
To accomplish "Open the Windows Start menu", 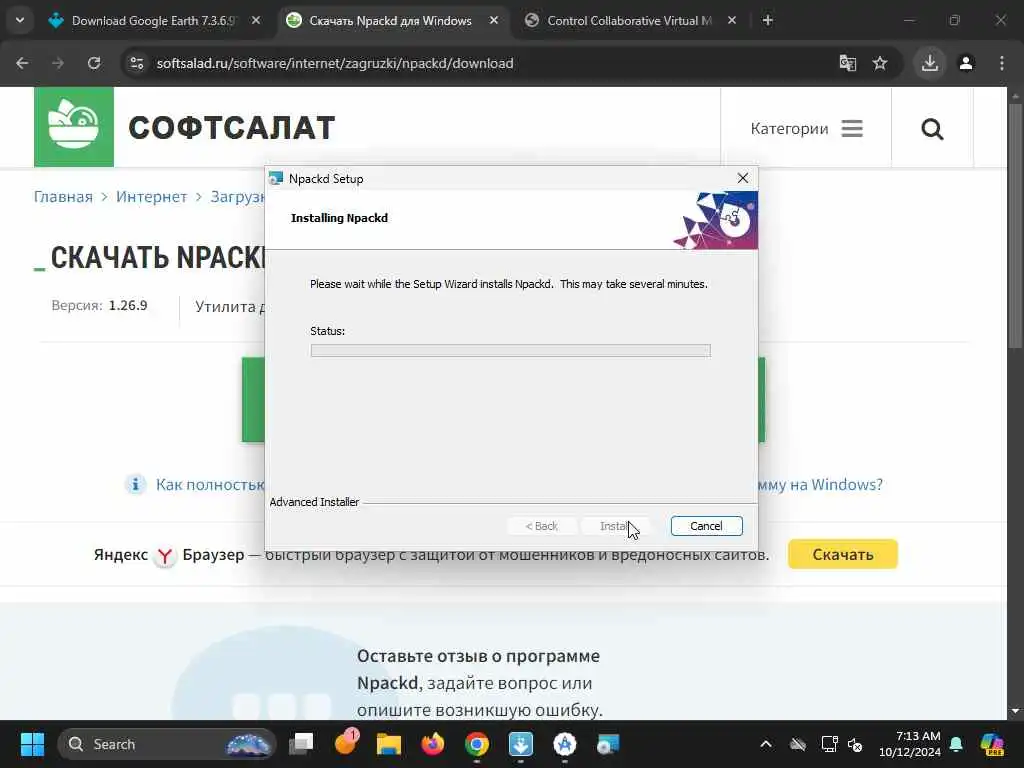I will pyautogui.click(x=32, y=744).
